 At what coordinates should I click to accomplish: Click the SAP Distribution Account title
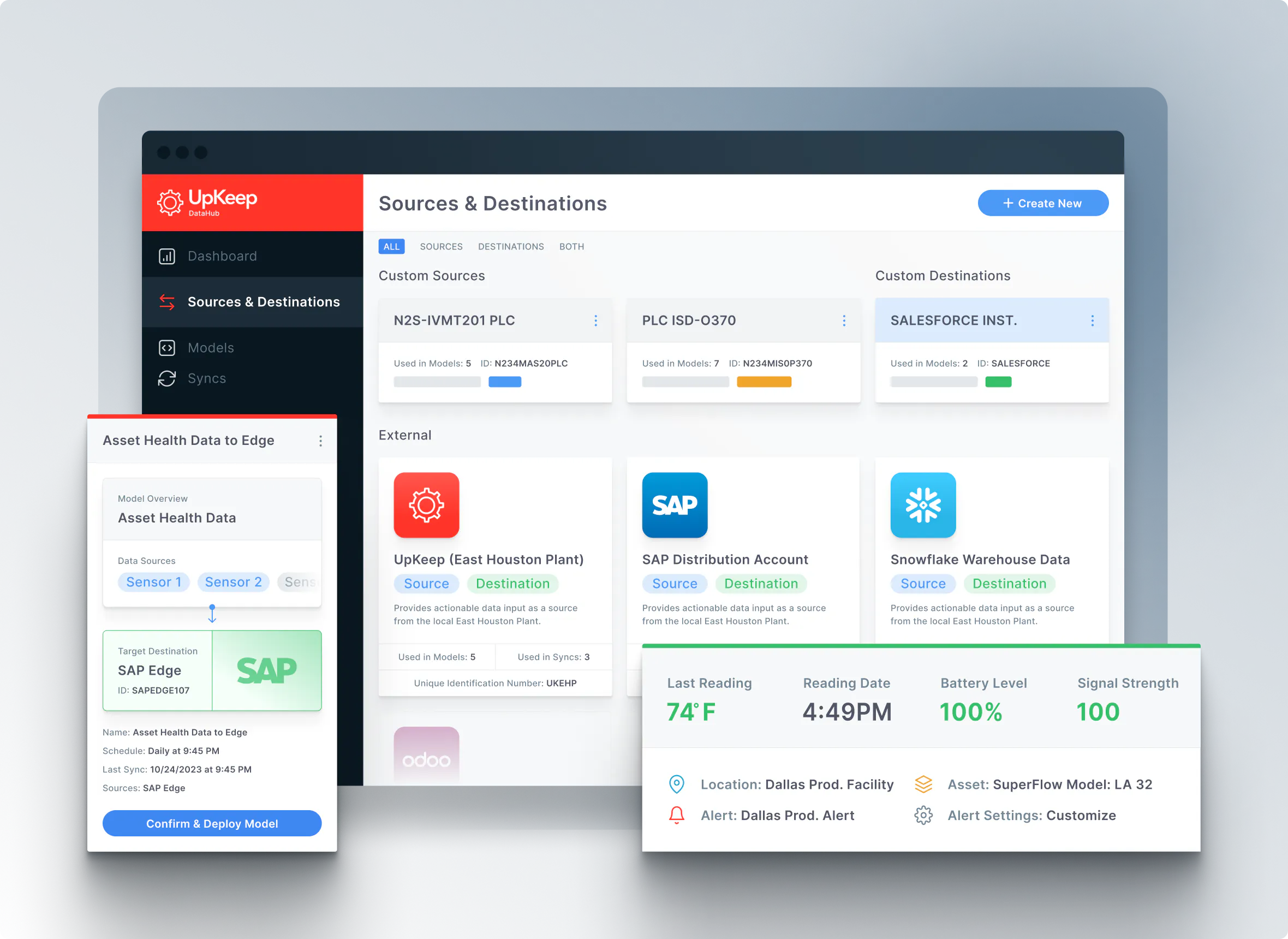724,560
